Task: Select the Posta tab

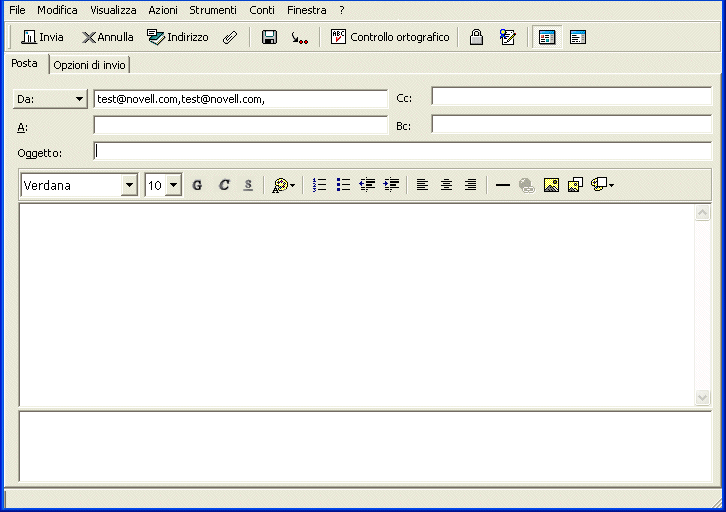Action: [x=25, y=63]
